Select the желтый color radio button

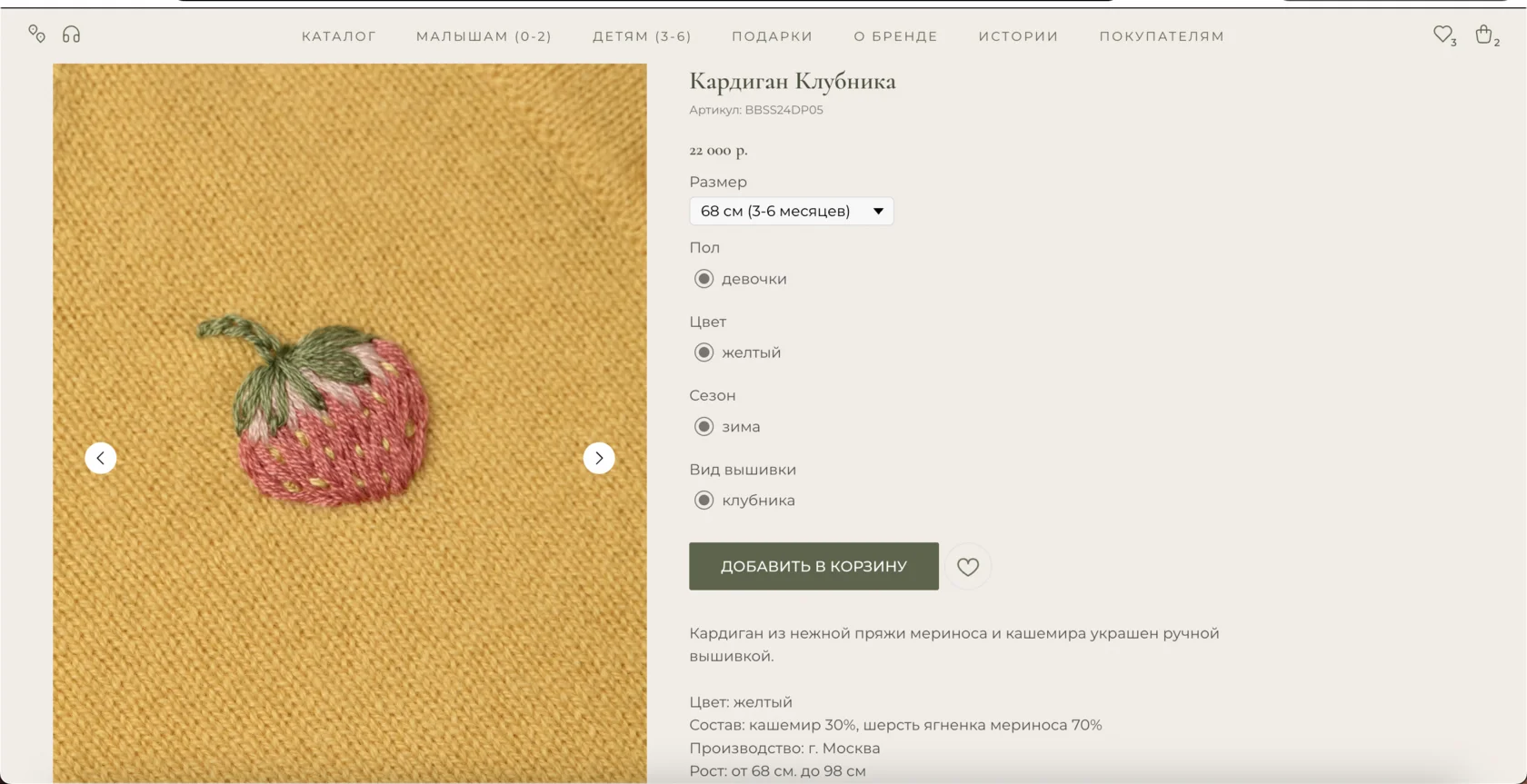click(x=704, y=352)
